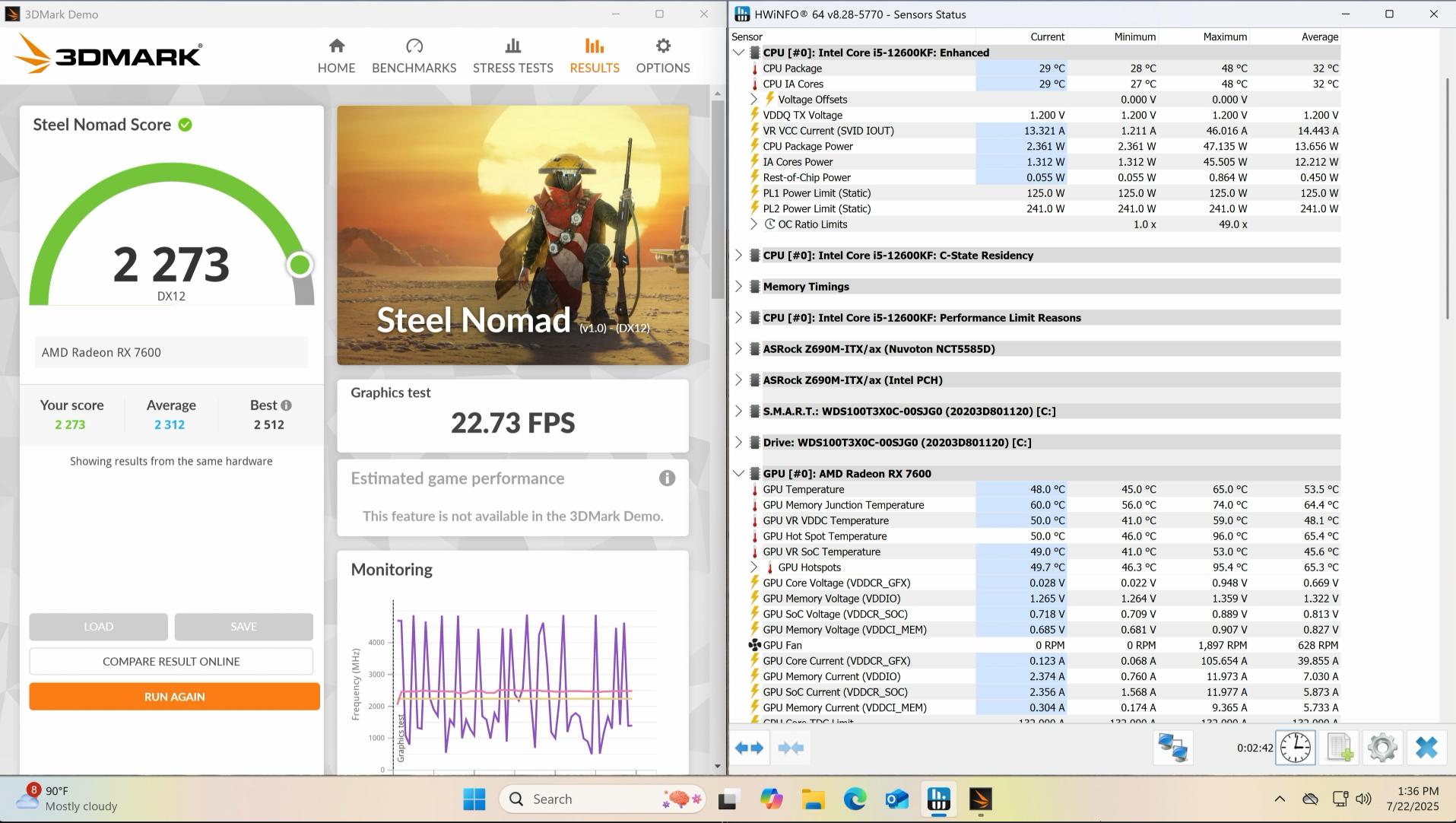The height and width of the screenshot is (823, 1456).
Task: Click the LOAD button
Action: pyautogui.click(x=98, y=627)
